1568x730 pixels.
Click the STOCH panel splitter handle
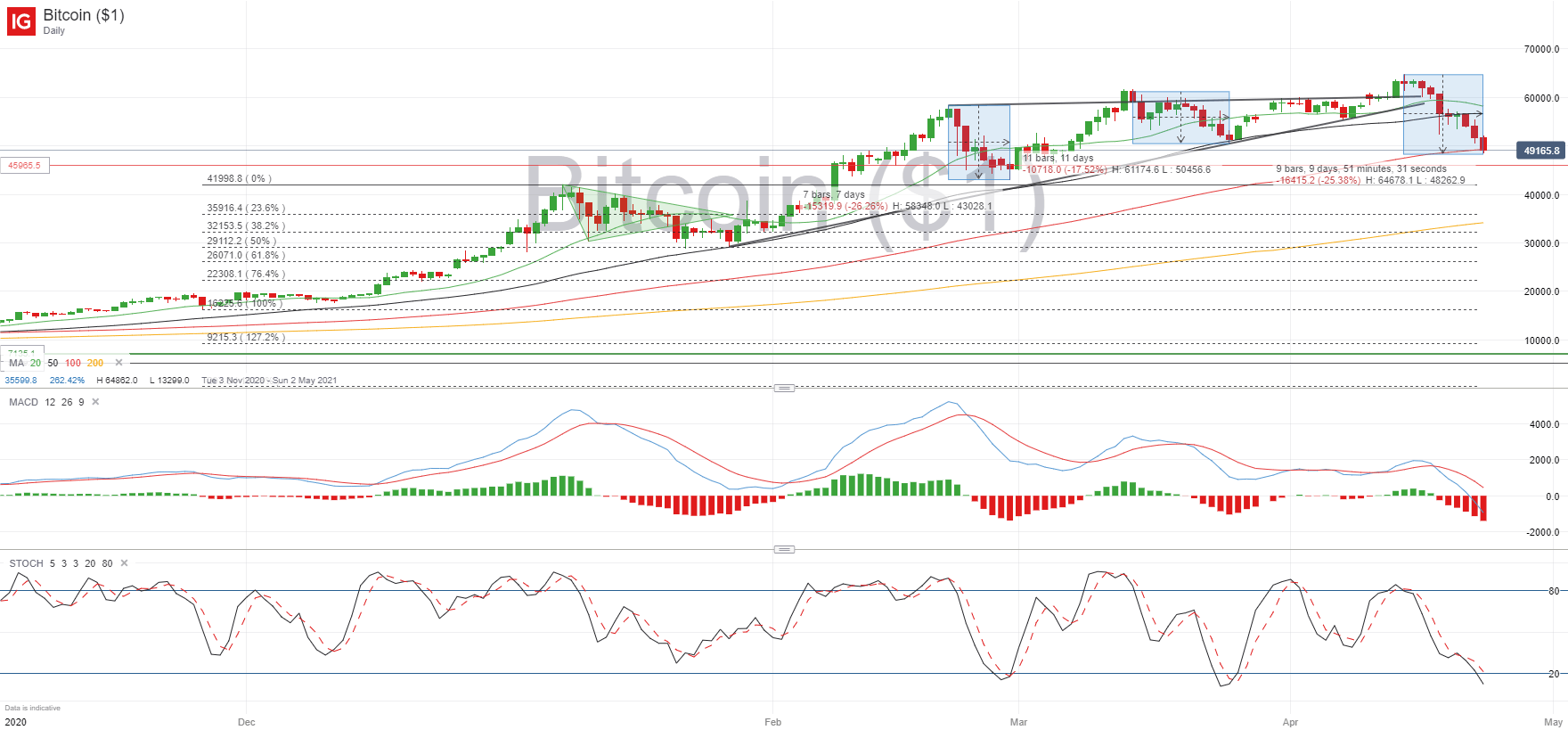click(x=784, y=549)
